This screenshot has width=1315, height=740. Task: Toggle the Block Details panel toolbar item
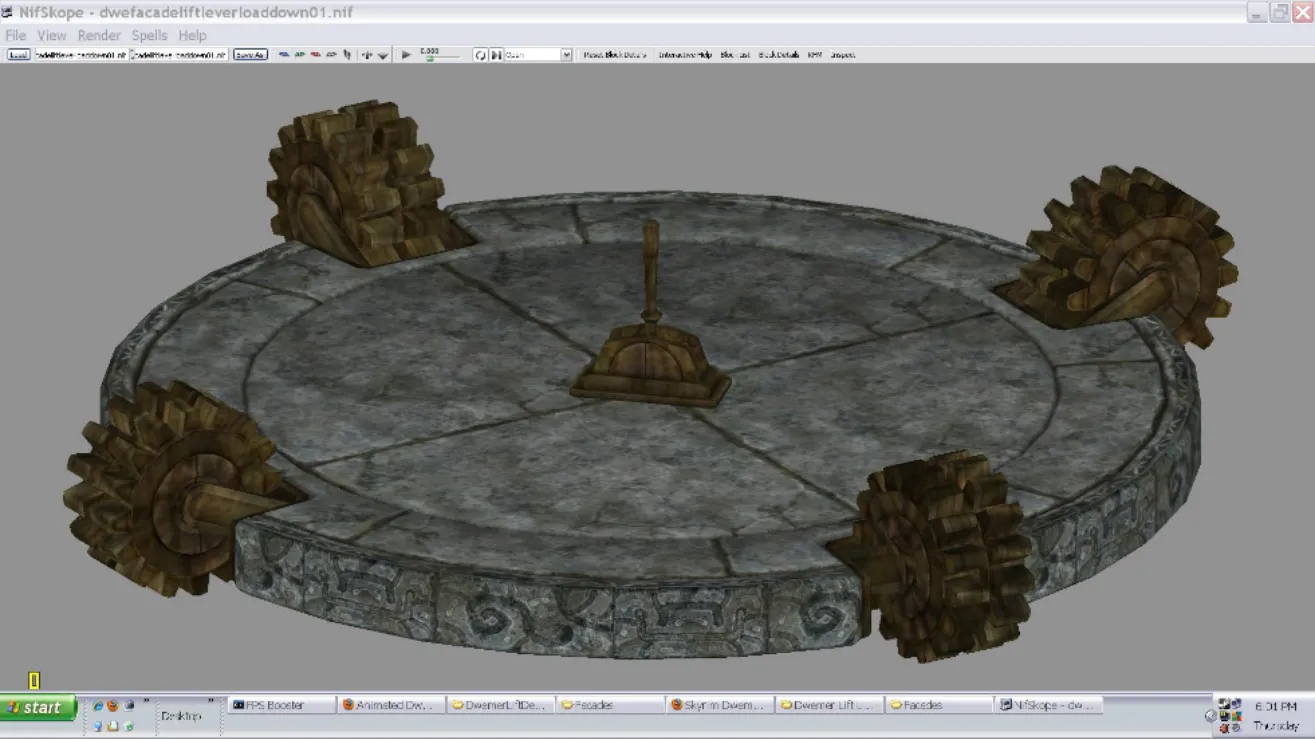coord(779,55)
